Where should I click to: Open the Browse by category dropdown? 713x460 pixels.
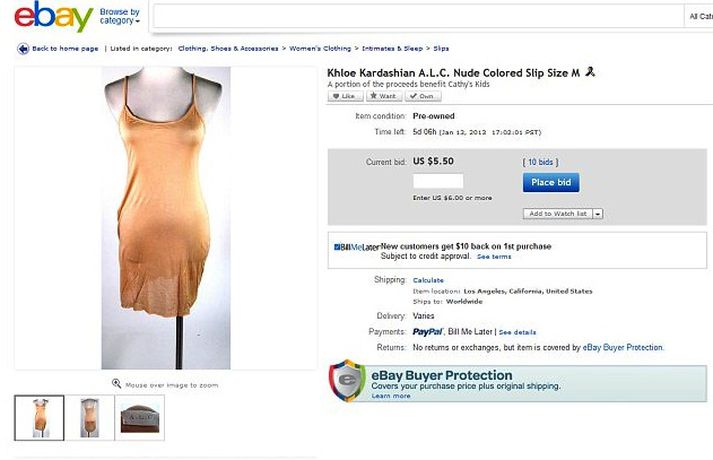120,17
